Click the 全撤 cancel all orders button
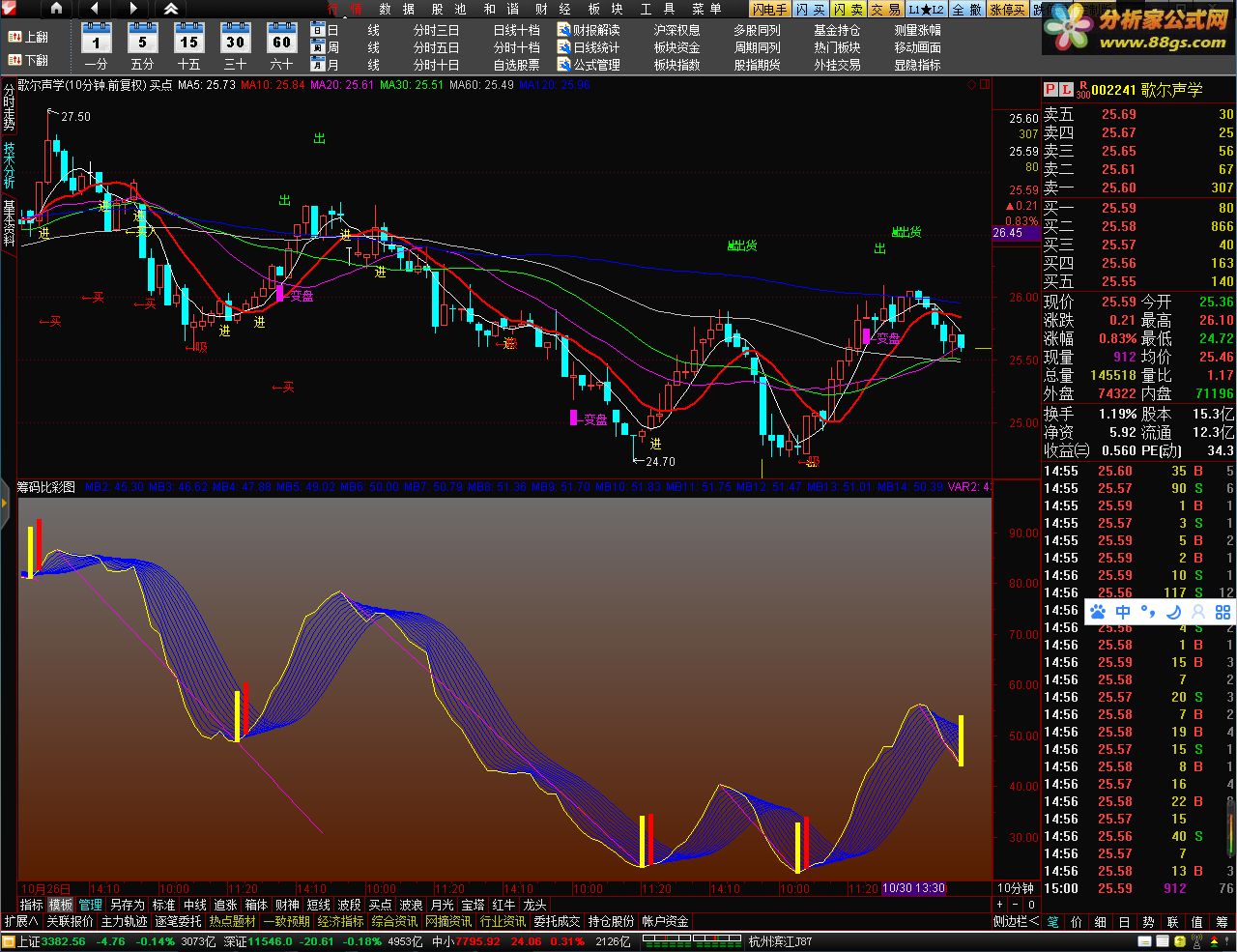Screen dimensions: 1237x952 pyautogui.click(x=966, y=9)
